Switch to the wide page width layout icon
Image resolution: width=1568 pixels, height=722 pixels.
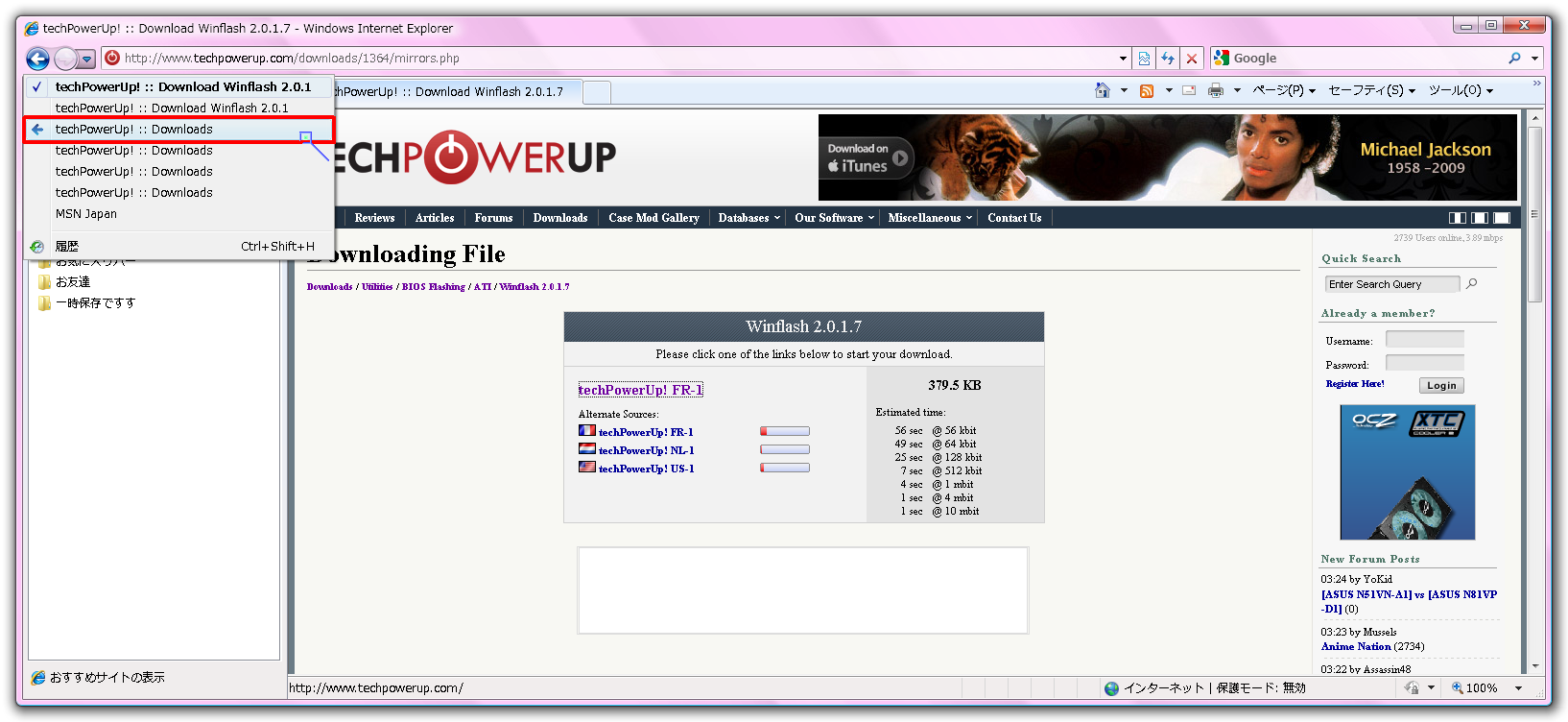(1502, 218)
